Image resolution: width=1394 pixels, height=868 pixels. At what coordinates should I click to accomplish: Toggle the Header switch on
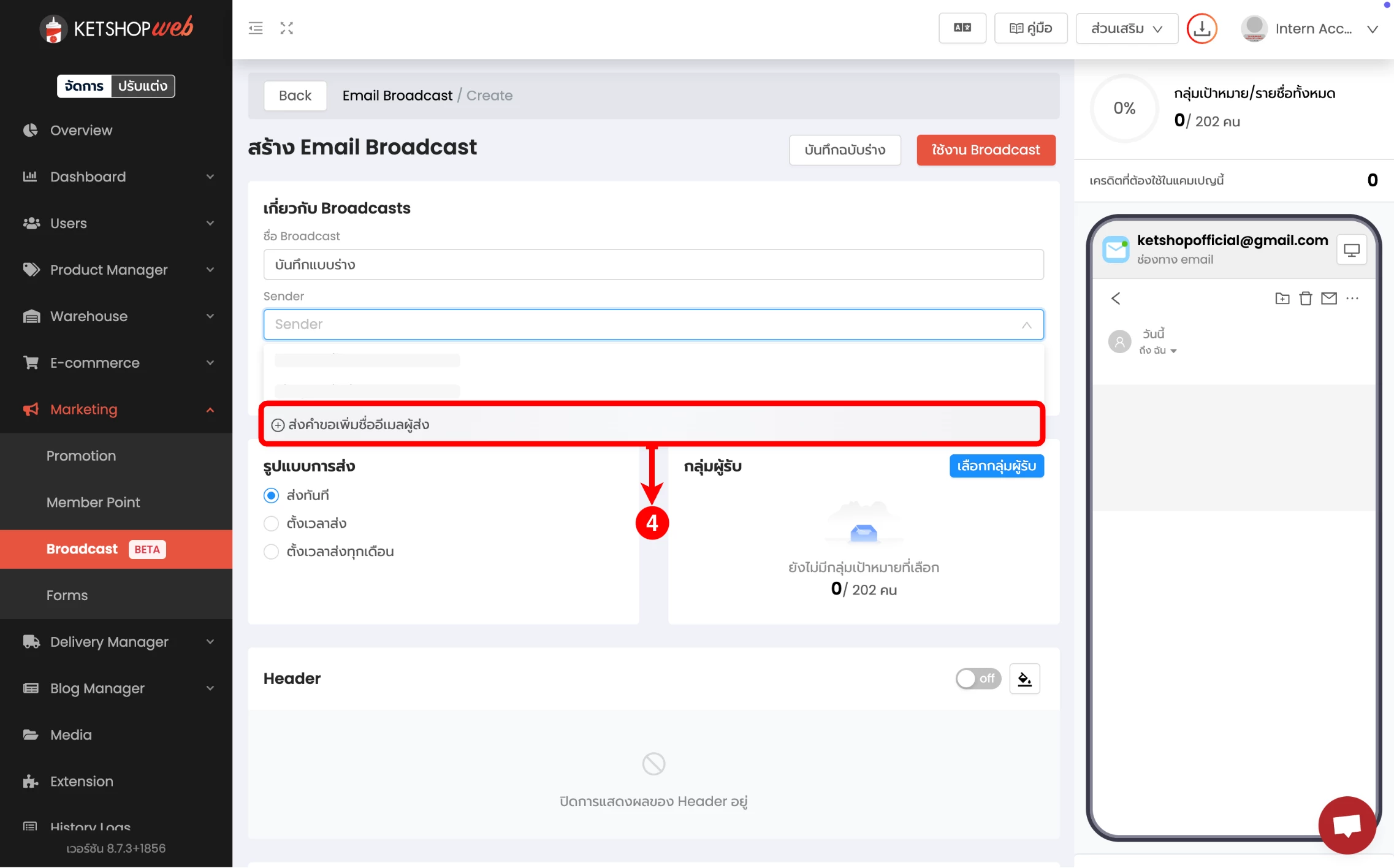coord(978,679)
